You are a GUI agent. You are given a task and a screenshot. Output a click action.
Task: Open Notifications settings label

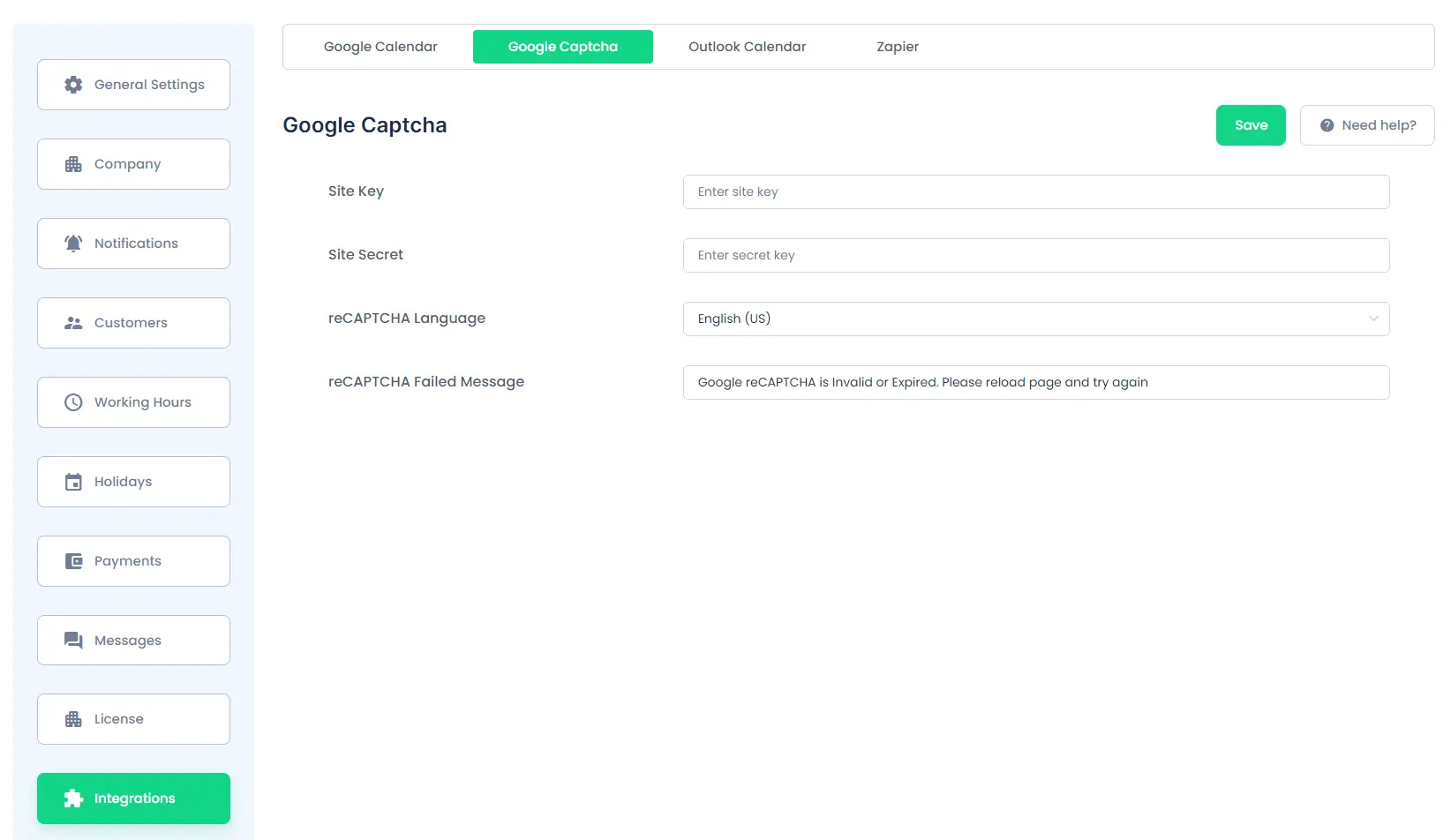click(136, 244)
